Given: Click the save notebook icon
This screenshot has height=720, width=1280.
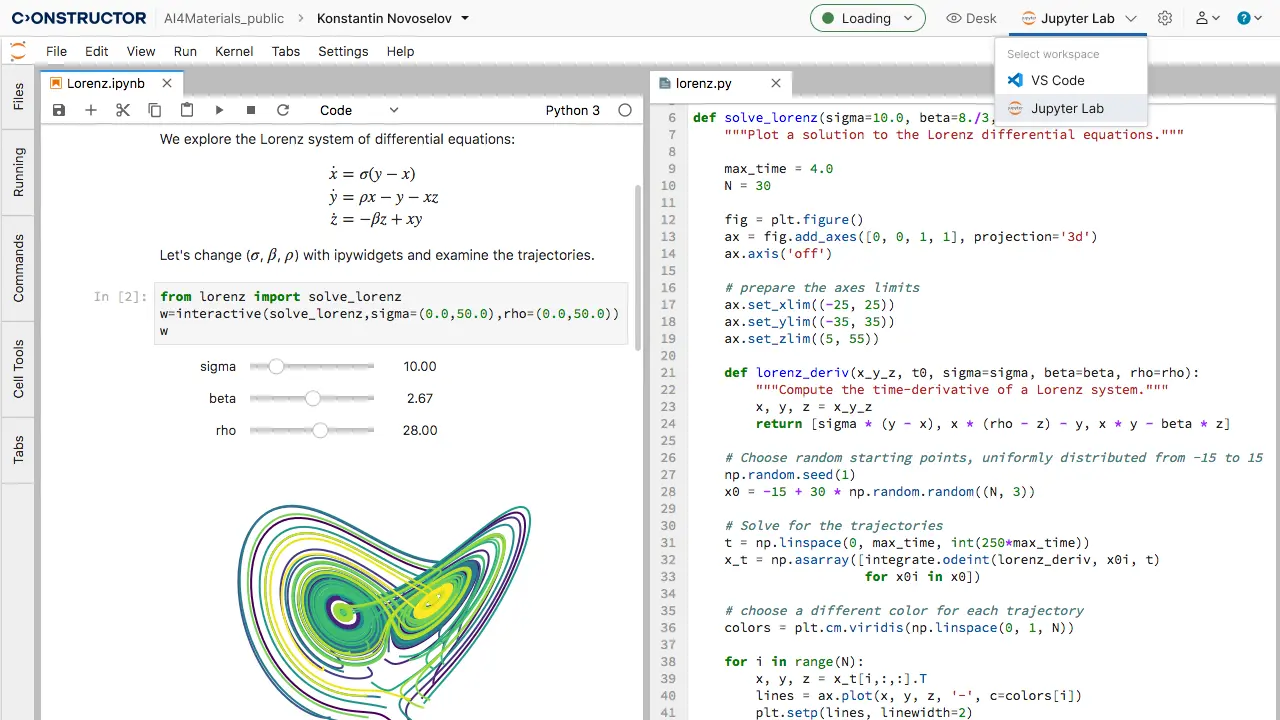Looking at the screenshot, I should [59, 111].
